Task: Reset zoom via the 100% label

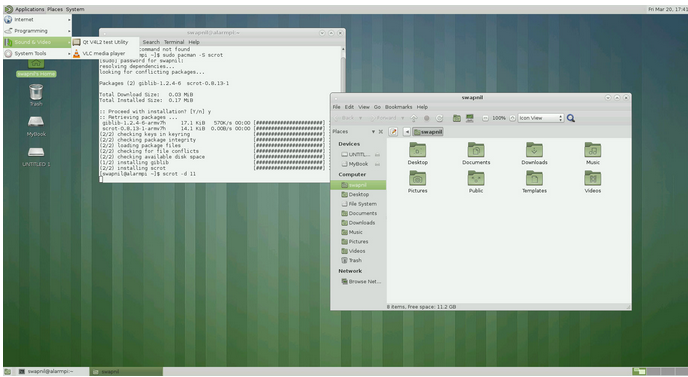Action: (x=498, y=118)
